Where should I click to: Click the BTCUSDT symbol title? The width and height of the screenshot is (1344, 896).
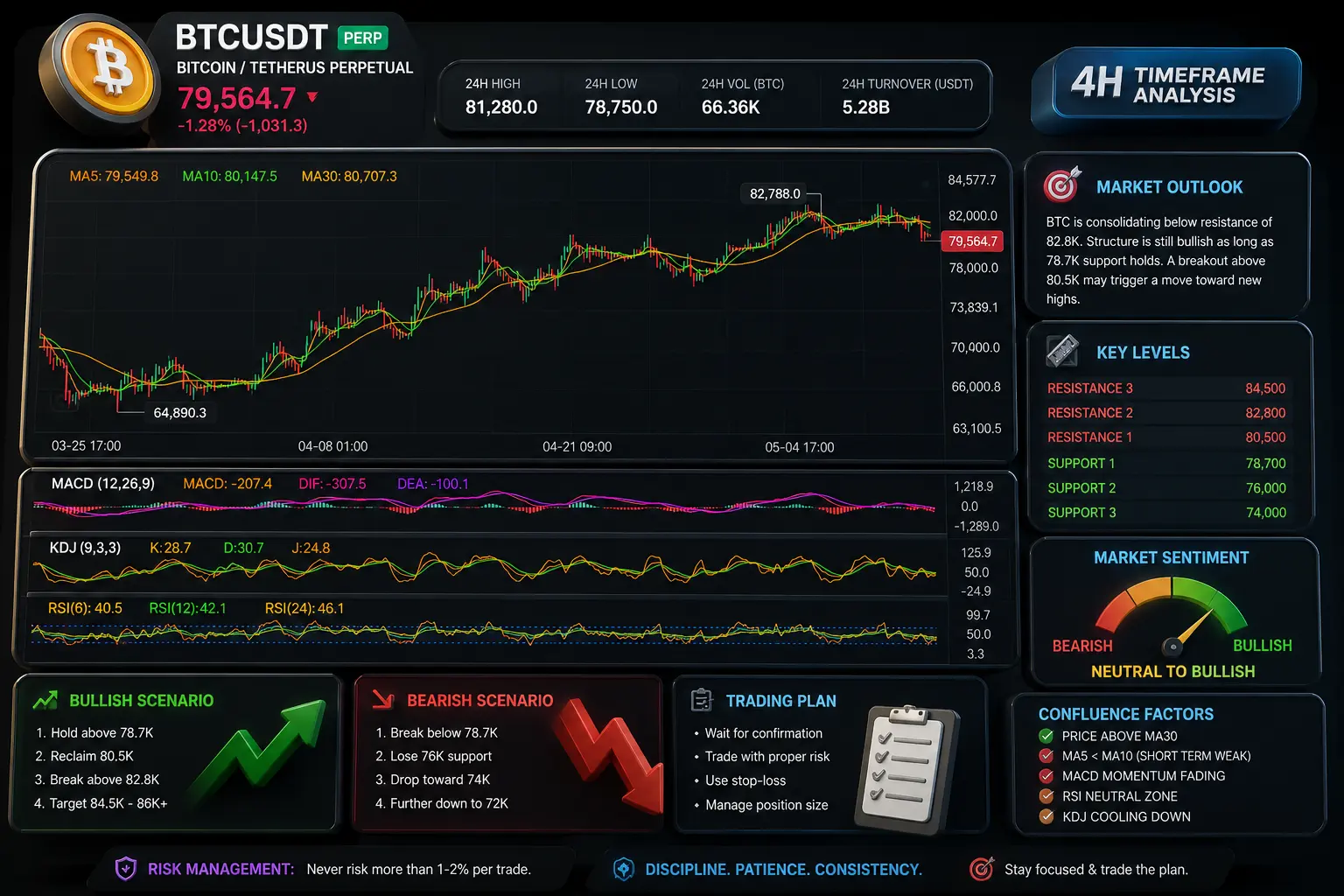pos(251,38)
